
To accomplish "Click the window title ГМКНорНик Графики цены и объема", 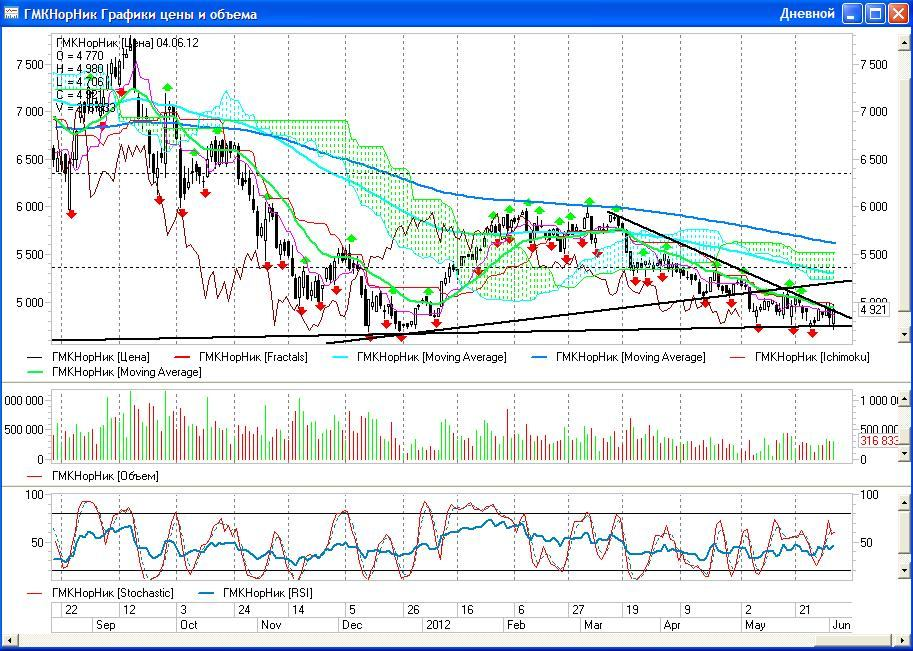I will [140, 14].
